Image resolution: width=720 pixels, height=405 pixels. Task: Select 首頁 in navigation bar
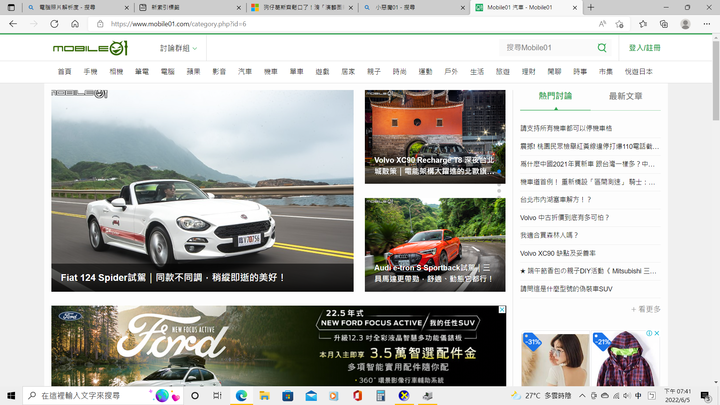click(x=64, y=72)
